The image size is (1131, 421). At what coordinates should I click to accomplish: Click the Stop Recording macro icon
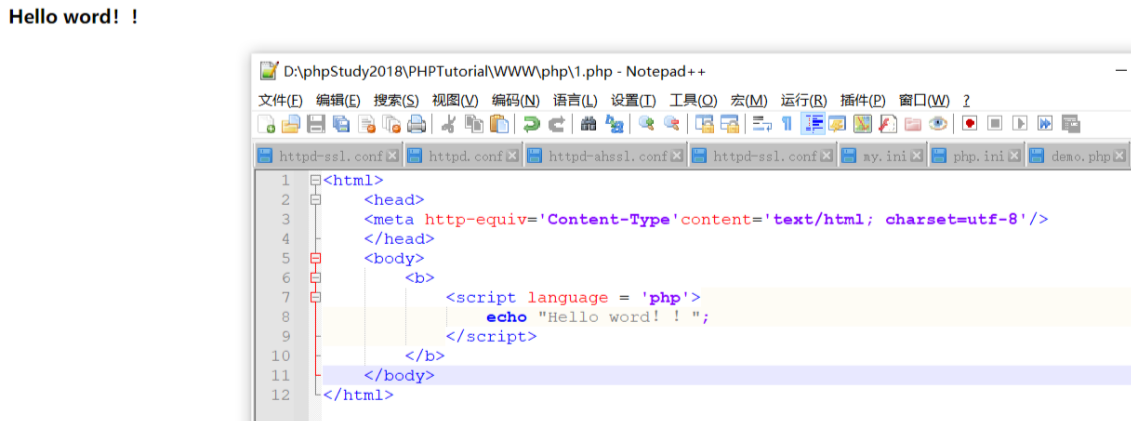pos(995,124)
